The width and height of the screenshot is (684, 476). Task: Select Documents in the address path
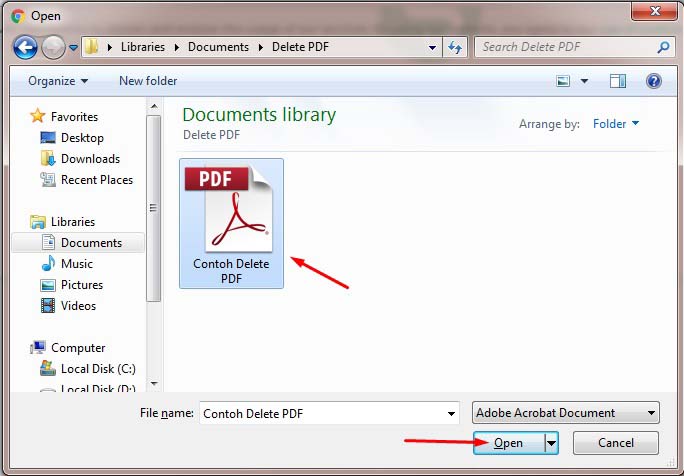[218, 47]
